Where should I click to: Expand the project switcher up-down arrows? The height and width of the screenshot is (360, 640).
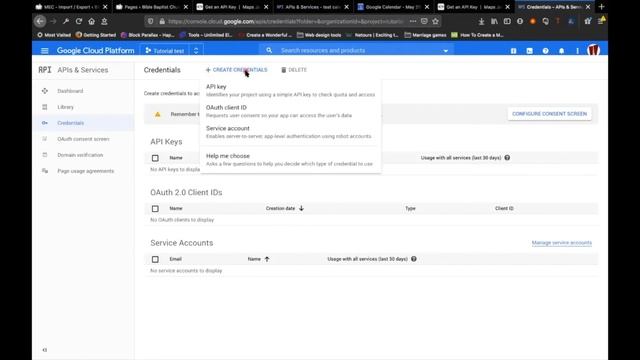point(196,51)
